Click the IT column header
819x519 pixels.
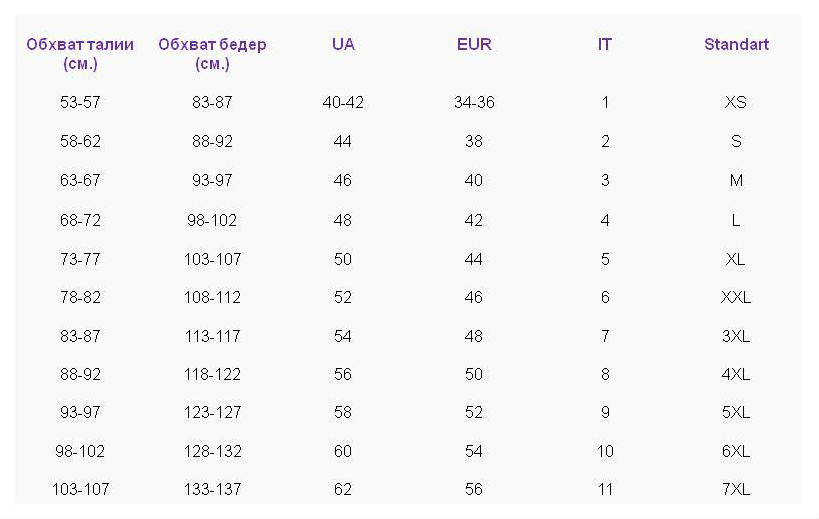point(605,44)
